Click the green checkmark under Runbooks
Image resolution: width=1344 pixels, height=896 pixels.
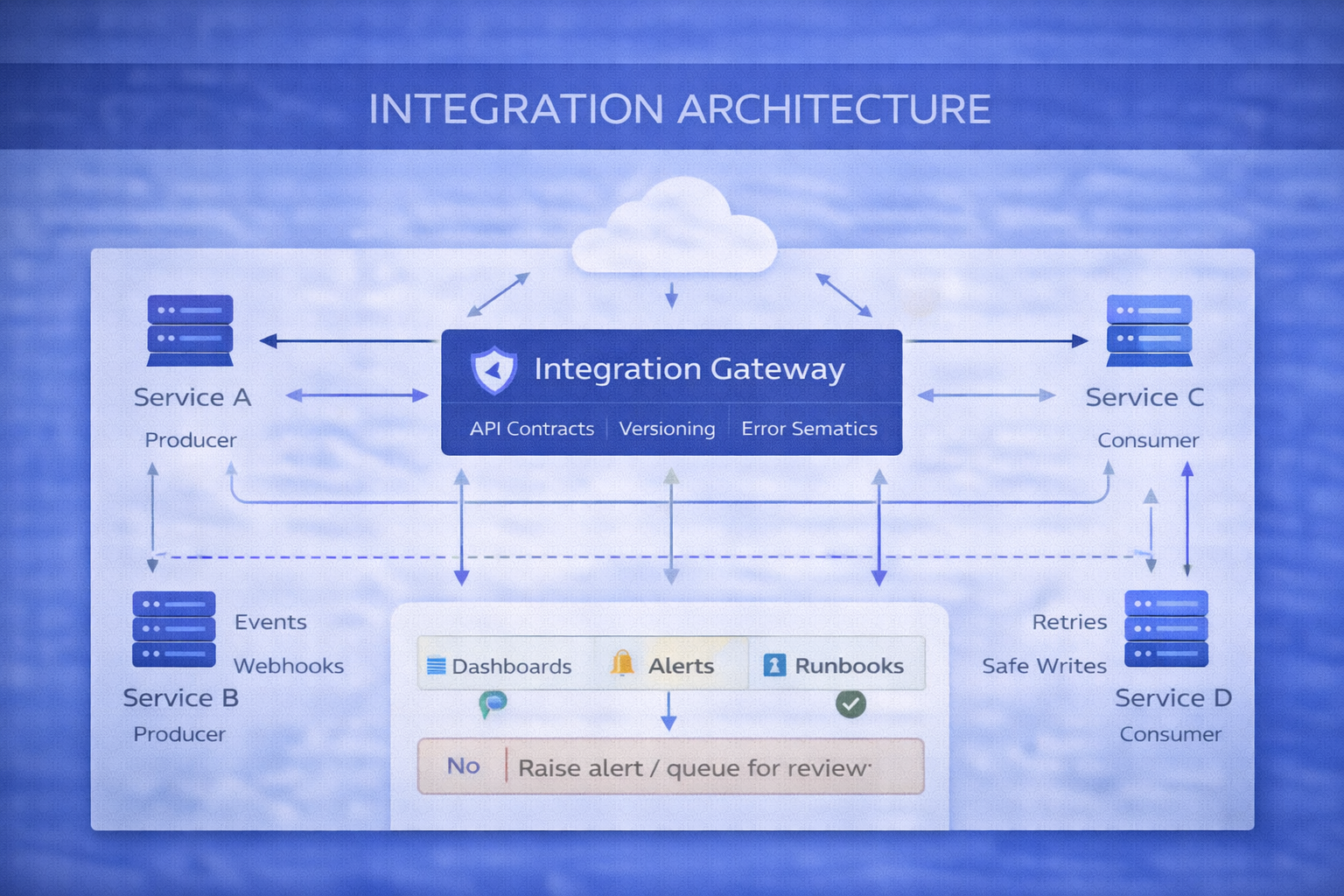(850, 703)
